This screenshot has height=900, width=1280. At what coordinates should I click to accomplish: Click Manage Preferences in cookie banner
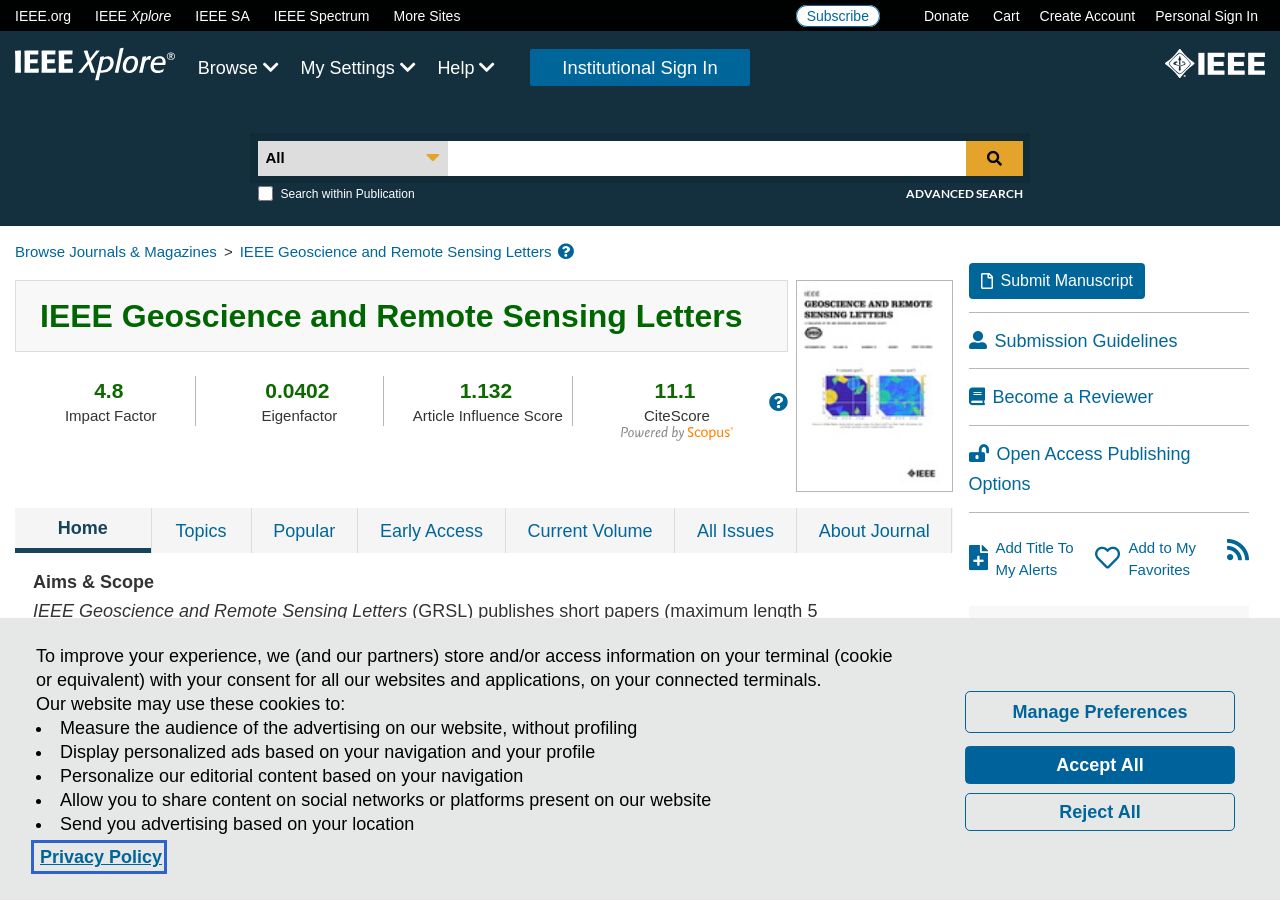1100,712
